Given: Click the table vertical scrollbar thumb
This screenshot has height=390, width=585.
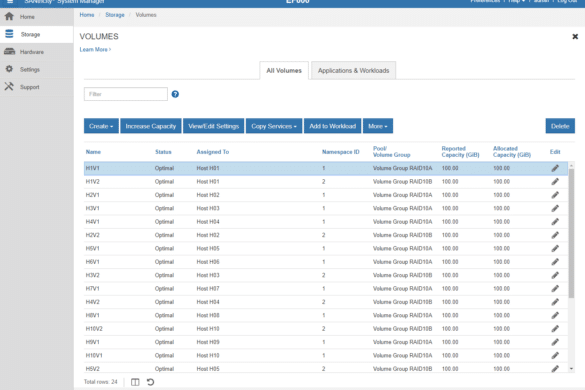Looking at the screenshot, I should click(x=571, y=233).
